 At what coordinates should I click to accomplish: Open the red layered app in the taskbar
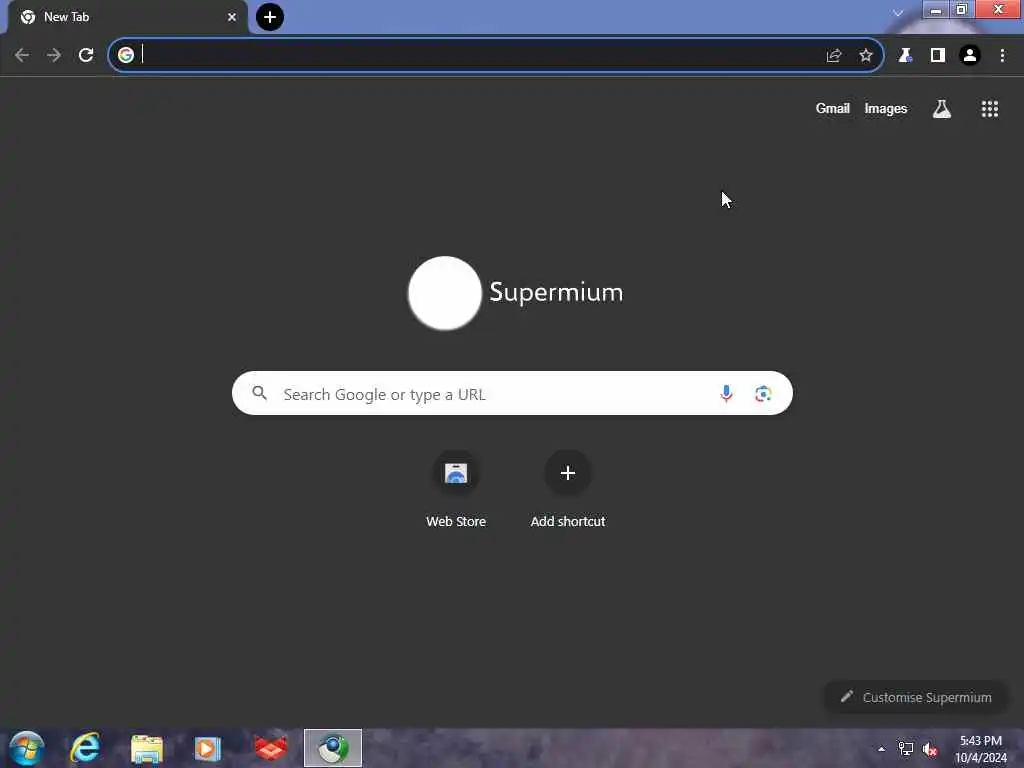click(271, 748)
